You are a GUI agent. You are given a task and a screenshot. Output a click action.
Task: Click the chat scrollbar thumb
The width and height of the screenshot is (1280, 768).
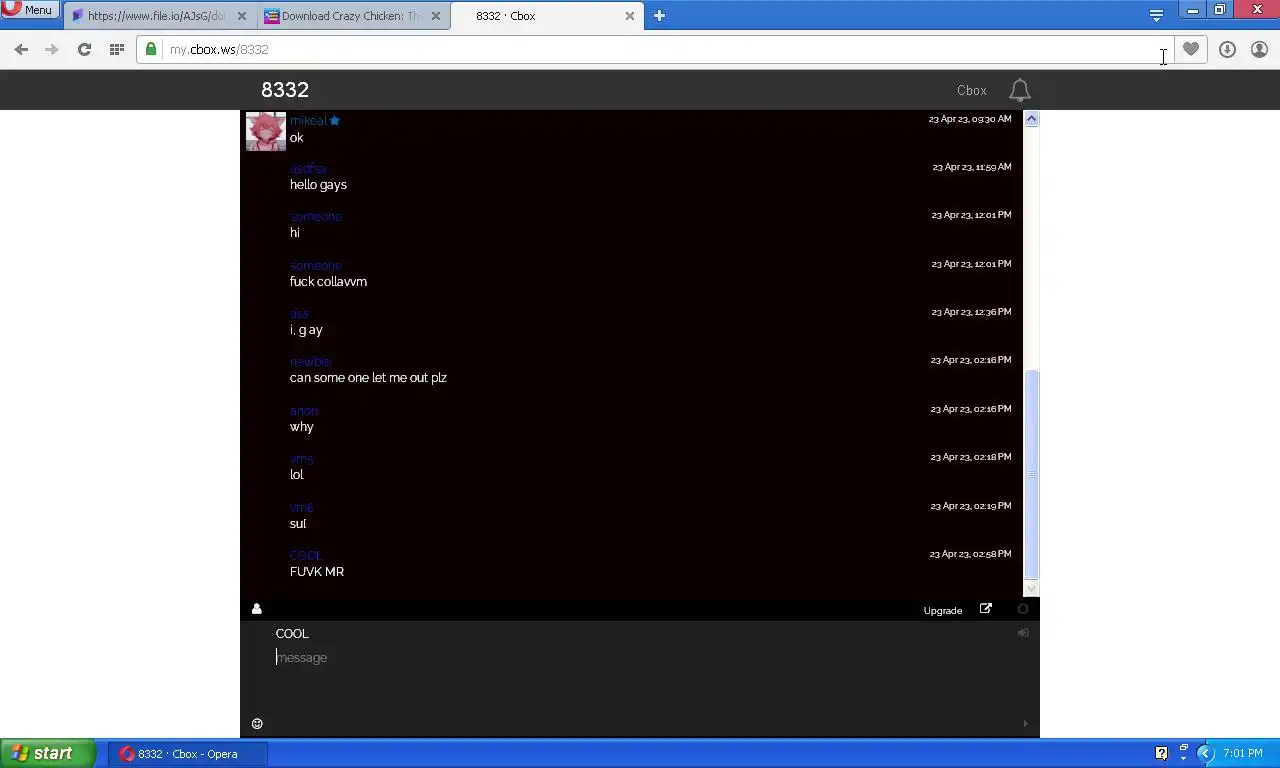1031,474
